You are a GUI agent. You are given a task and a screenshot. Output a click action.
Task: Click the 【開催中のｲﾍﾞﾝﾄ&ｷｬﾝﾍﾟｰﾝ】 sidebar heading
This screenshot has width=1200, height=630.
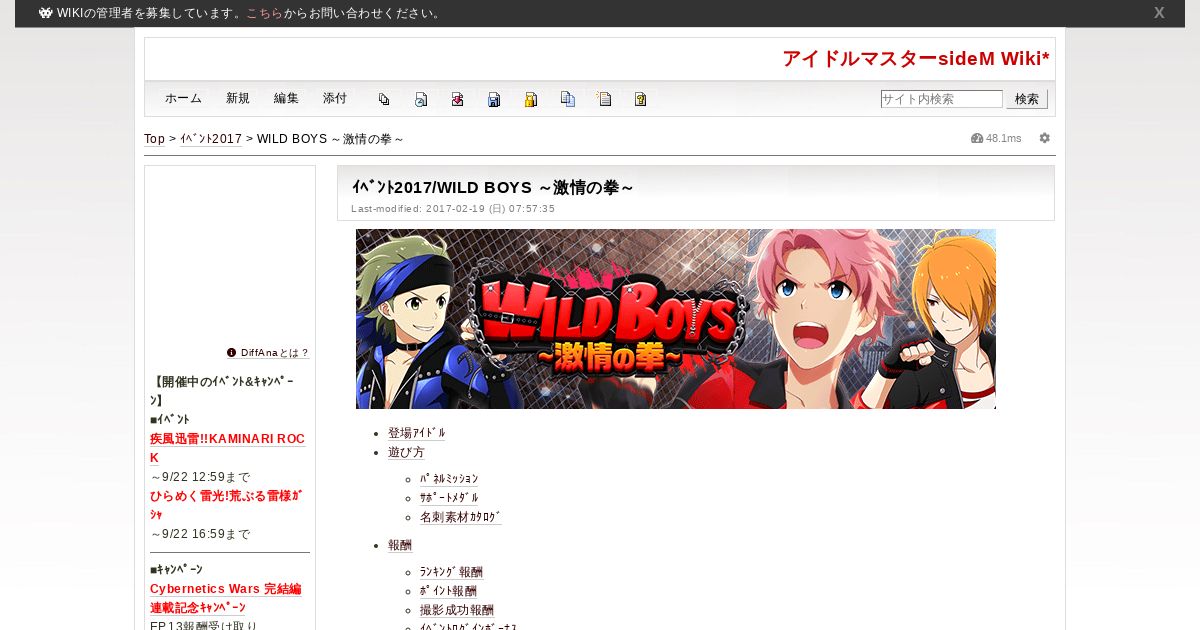point(222,391)
